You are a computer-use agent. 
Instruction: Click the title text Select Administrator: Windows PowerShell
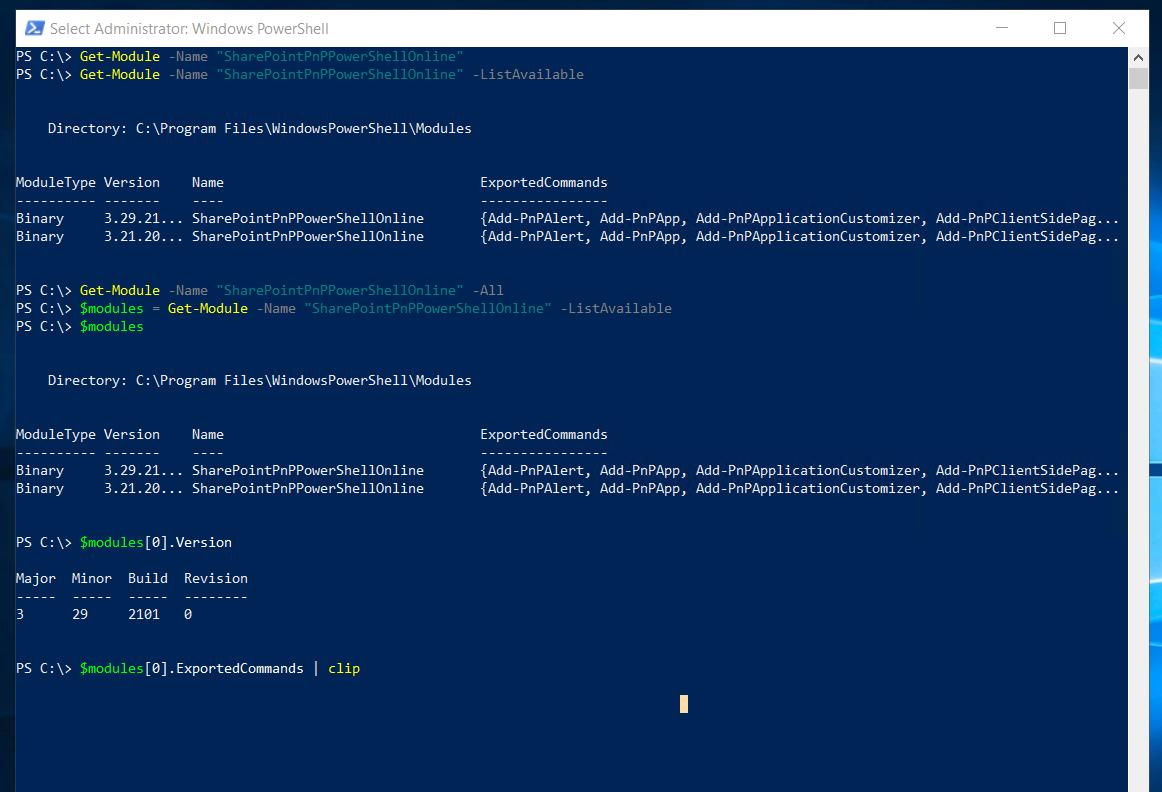[x=190, y=28]
